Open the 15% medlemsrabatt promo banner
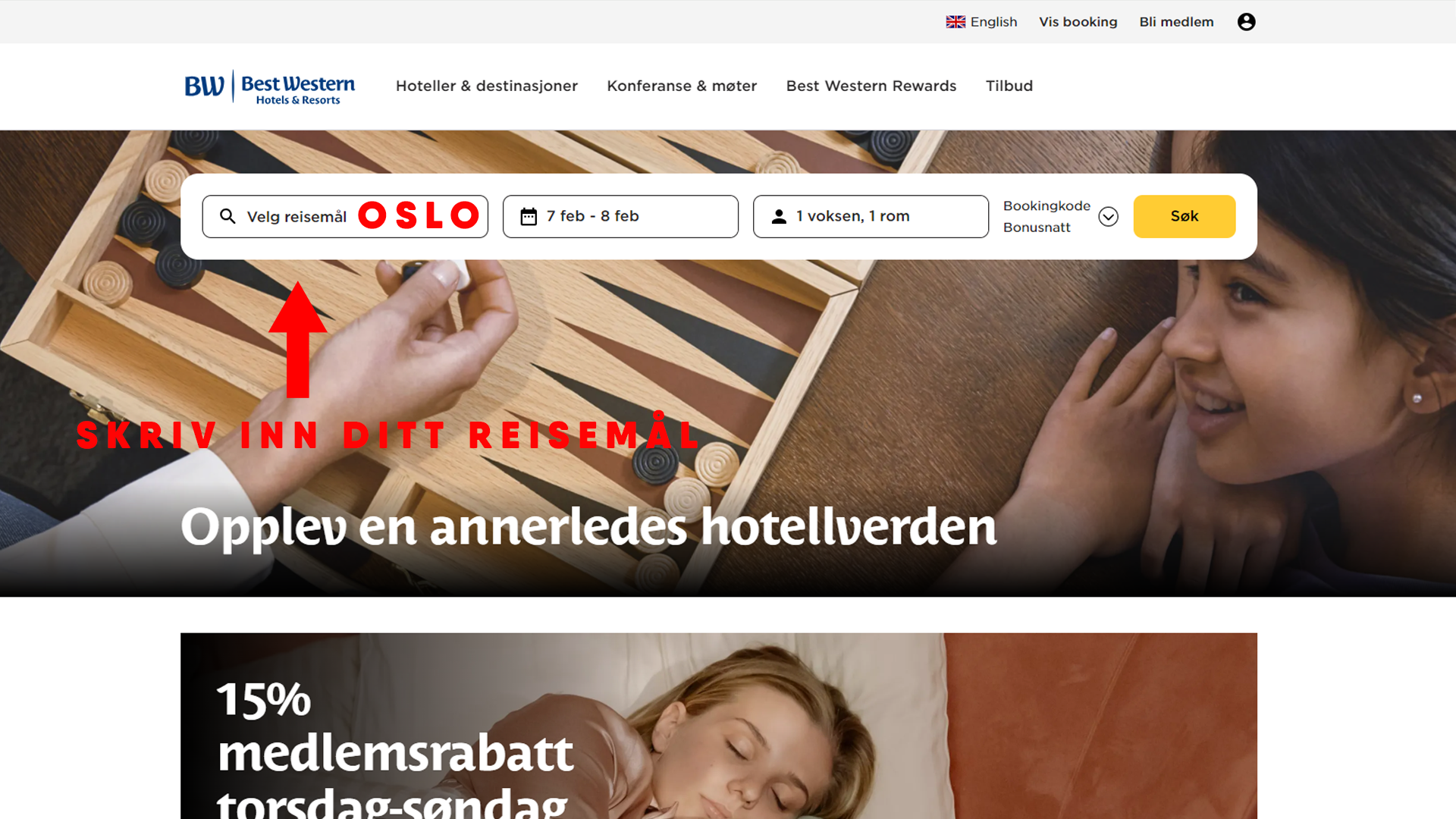This screenshot has width=1456, height=819. click(719, 726)
